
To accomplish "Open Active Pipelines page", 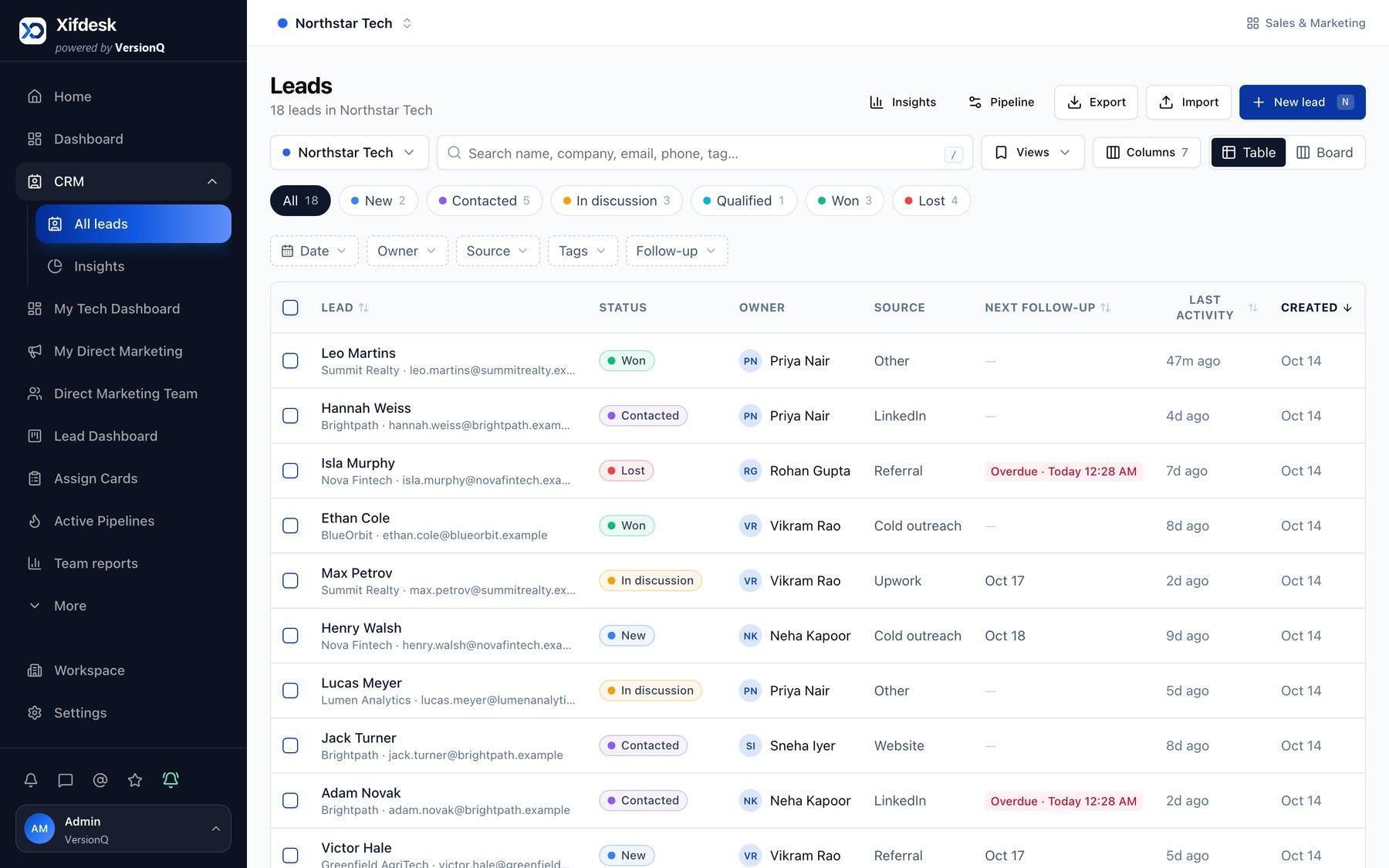I will click(x=123, y=521).
